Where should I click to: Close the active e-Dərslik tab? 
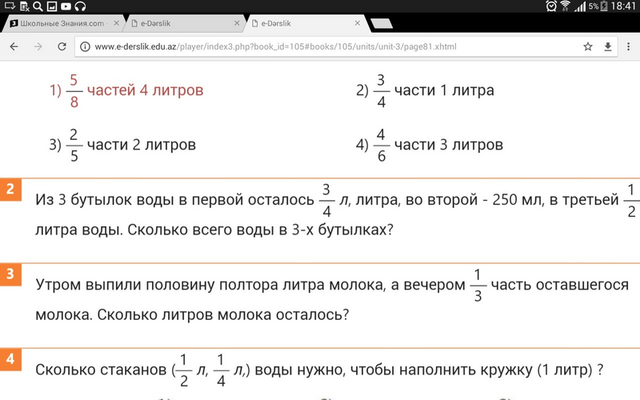point(358,23)
